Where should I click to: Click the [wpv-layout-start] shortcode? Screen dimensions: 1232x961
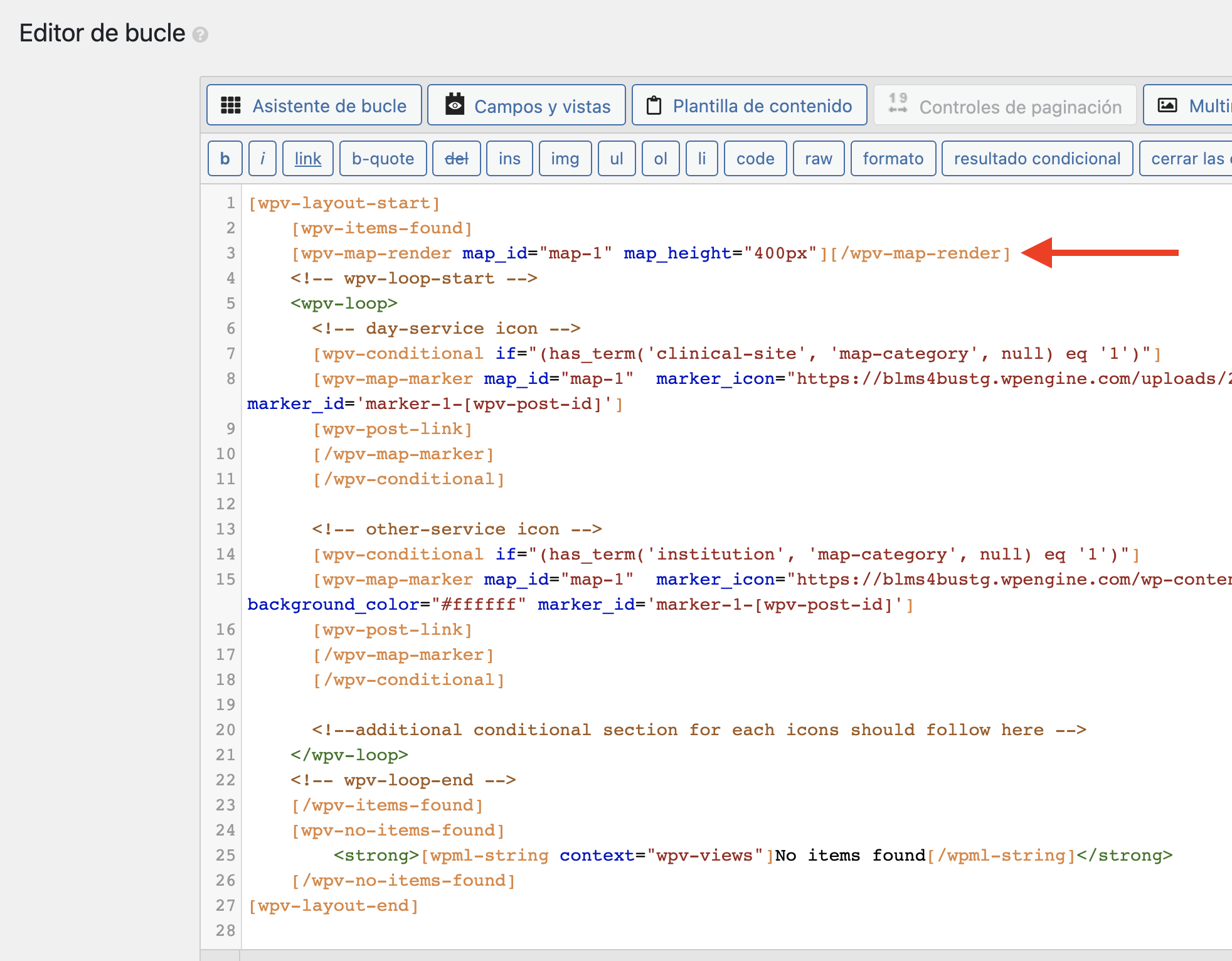coord(344,203)
